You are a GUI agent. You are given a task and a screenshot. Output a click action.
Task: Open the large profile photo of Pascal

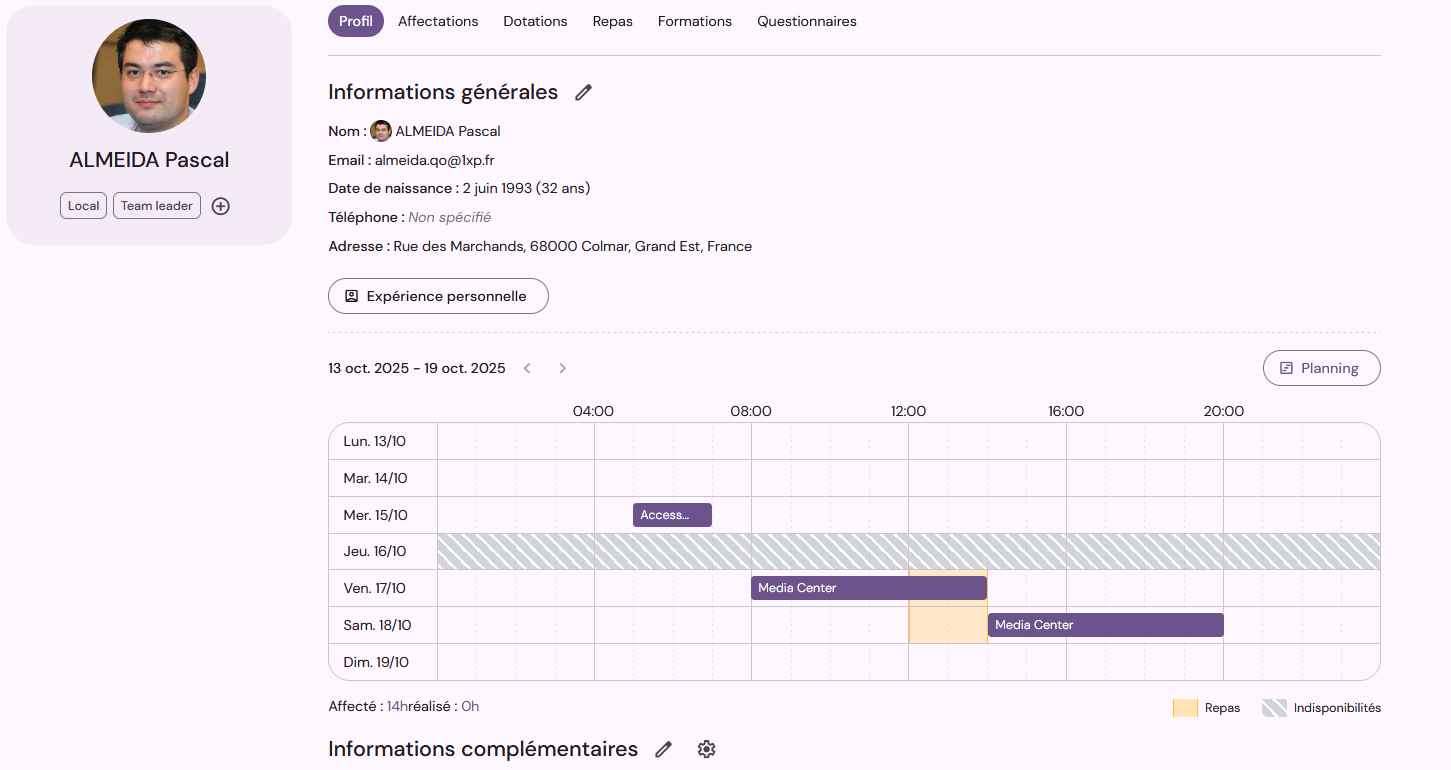pos(149,76)
